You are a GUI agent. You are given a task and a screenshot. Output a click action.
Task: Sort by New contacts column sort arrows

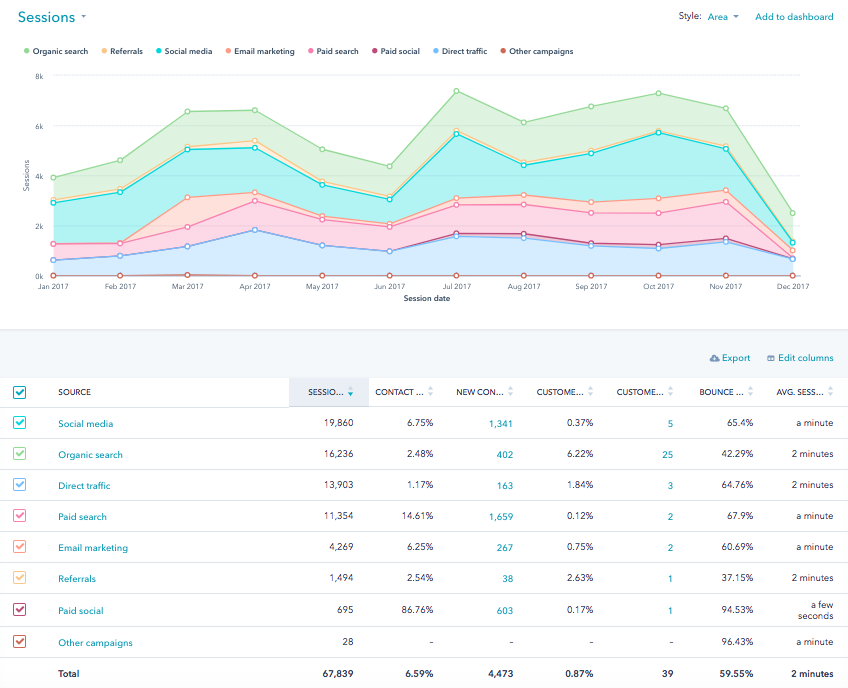coord(511,392)
